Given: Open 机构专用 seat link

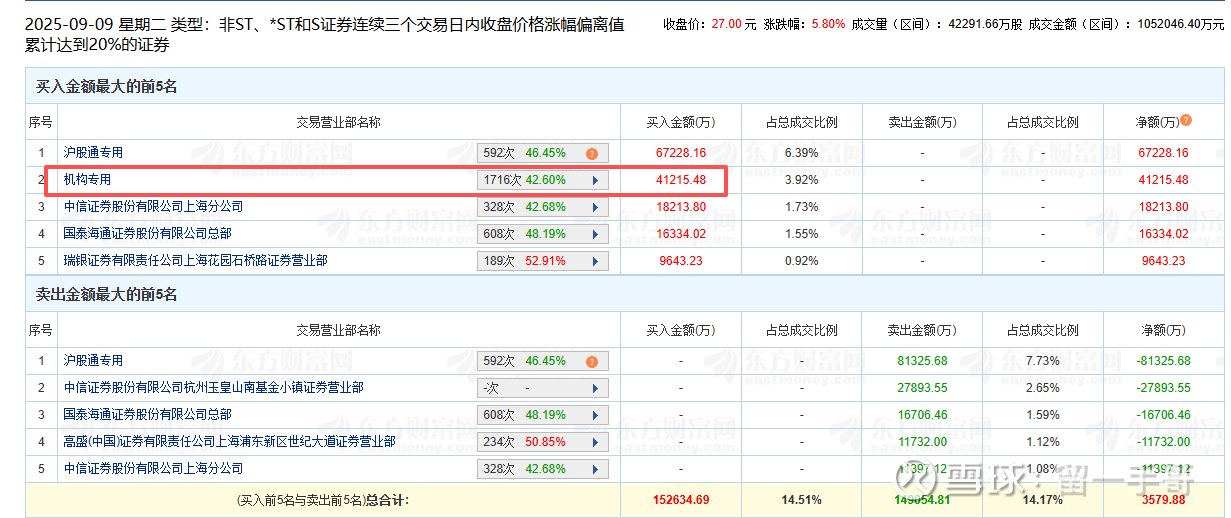Looking at the screenshot, I should tap(88, 180).
